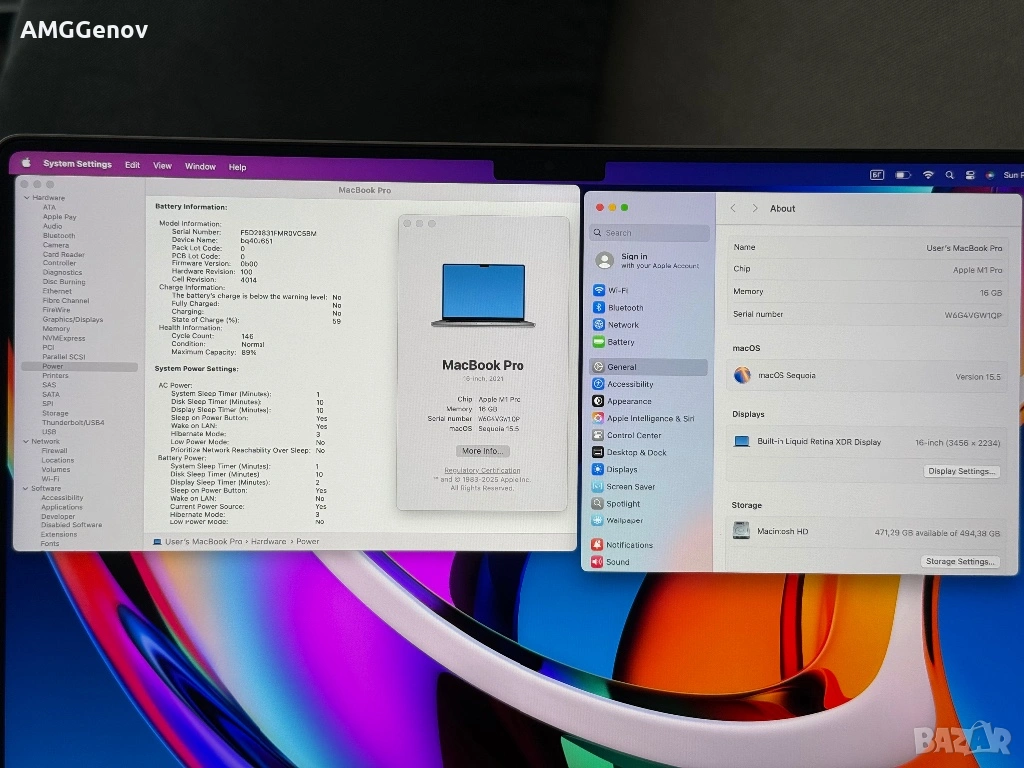
Task: Open Desktop & Dock settings
Action: click(x=636, y=452)
